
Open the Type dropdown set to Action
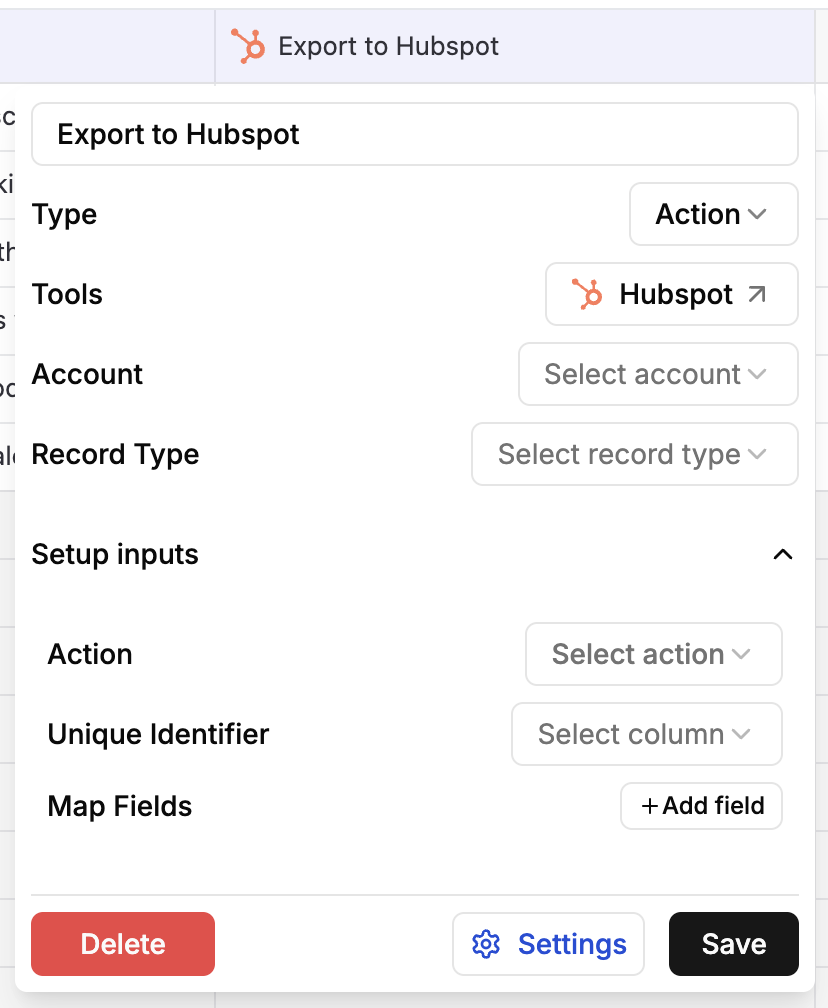pos(714,214)
